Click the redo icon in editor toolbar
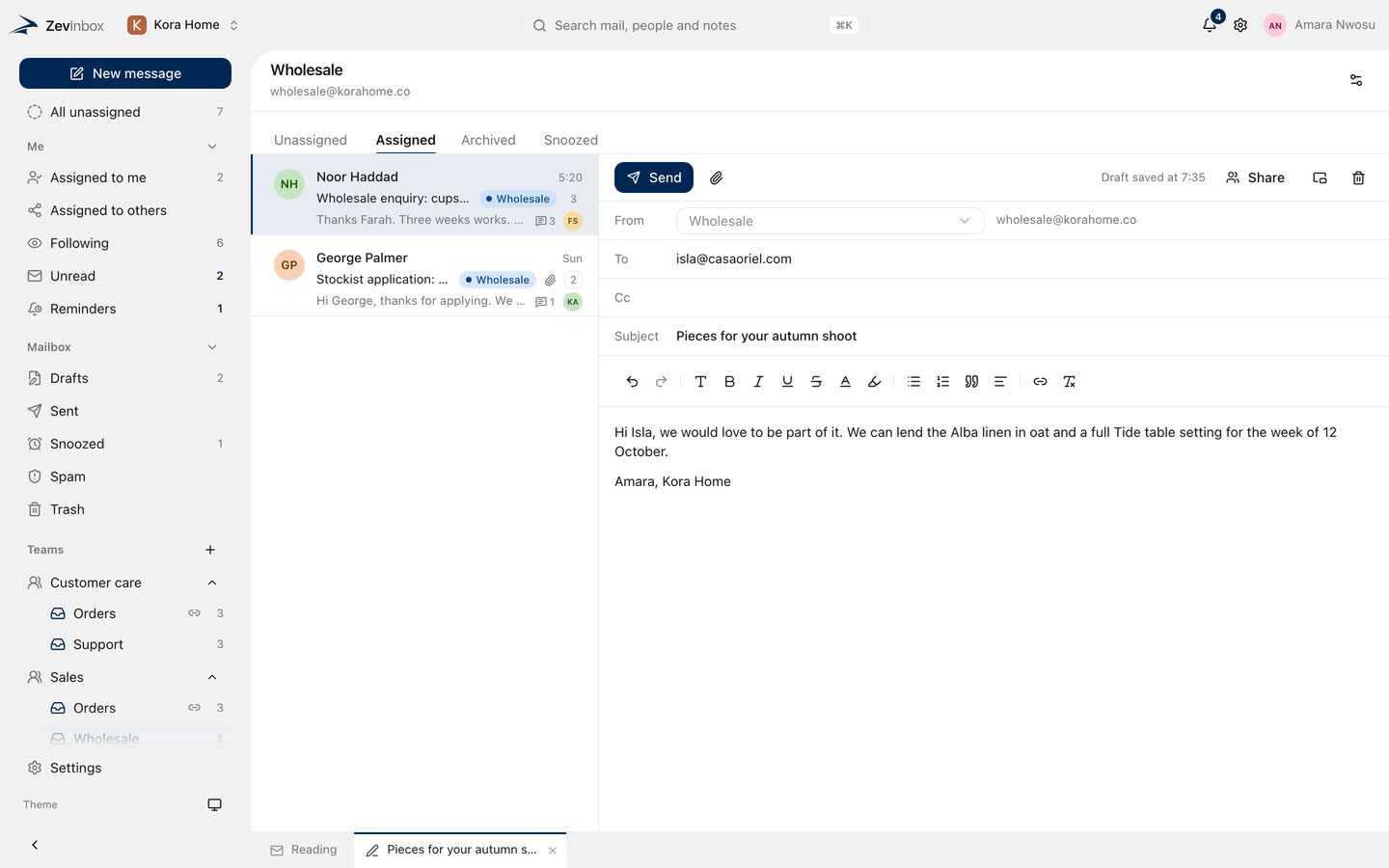 pyautogui.click(x=661, y=382)
